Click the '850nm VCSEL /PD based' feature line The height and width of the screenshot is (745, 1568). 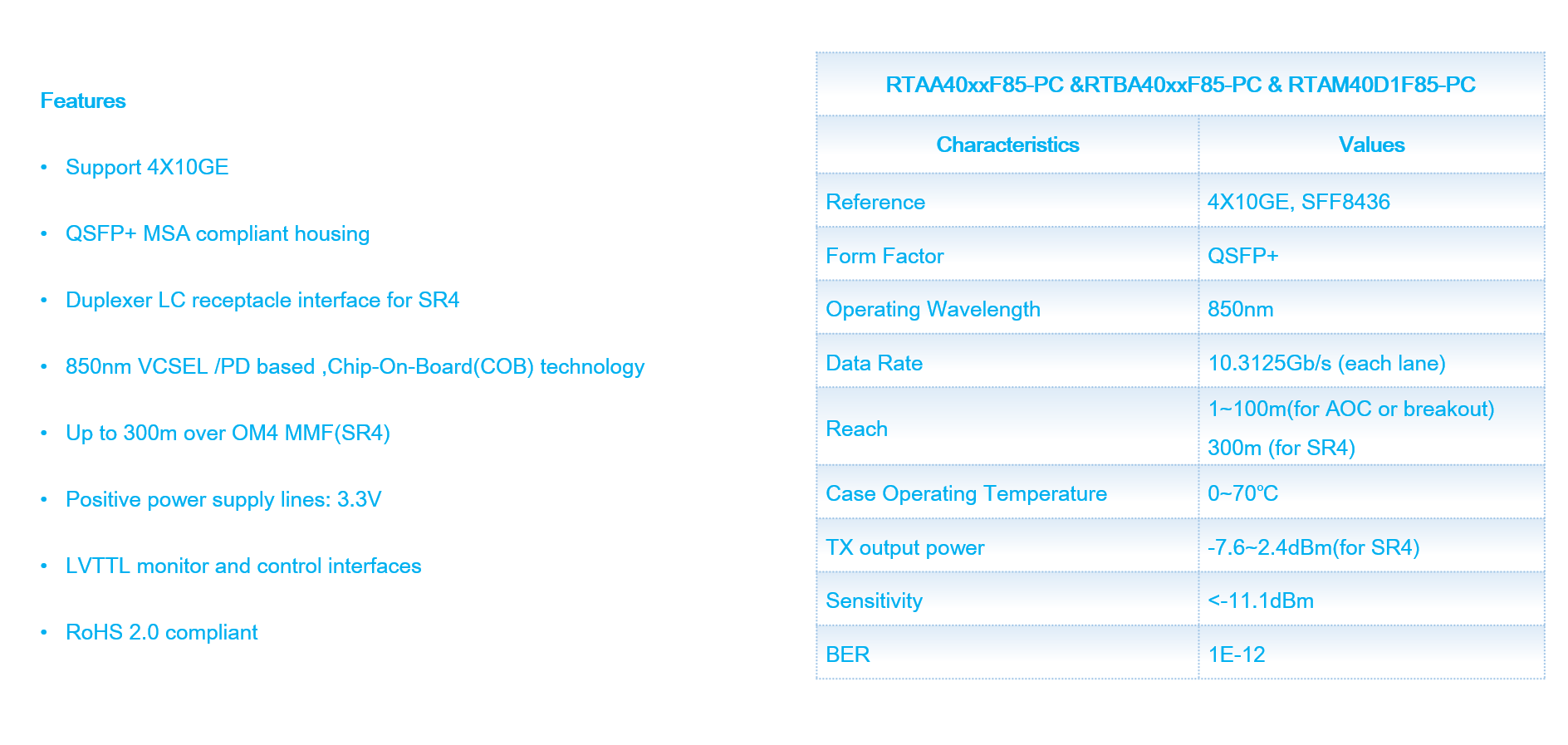(355, 366)
